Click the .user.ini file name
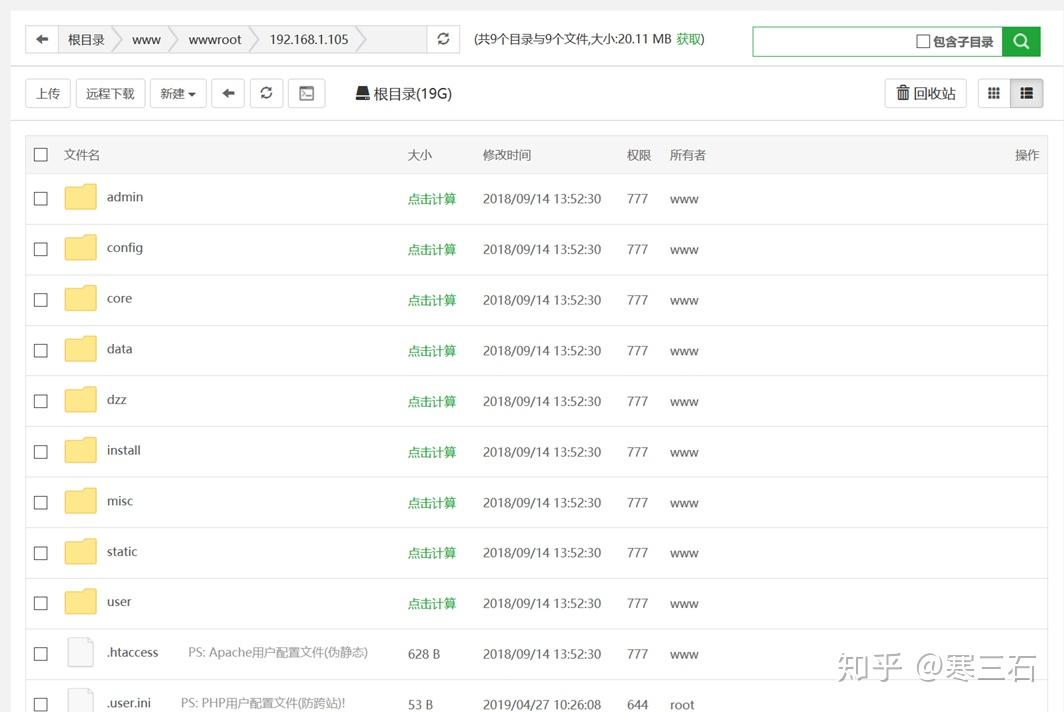This screenshot has height=712, width=1064. click(129, 703)
